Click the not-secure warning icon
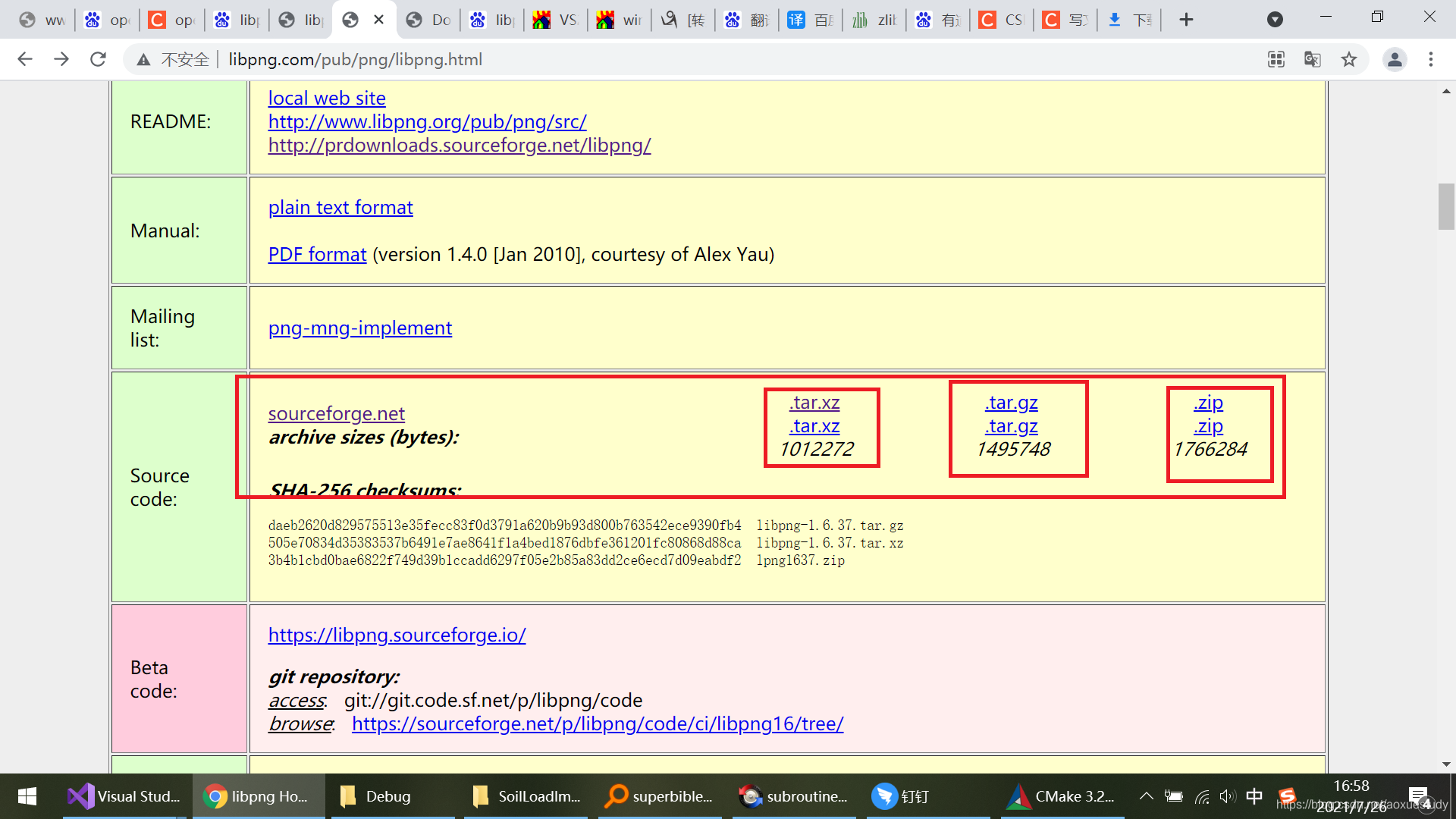Viewport: 1456px width, 819px height. coord(143,59)
